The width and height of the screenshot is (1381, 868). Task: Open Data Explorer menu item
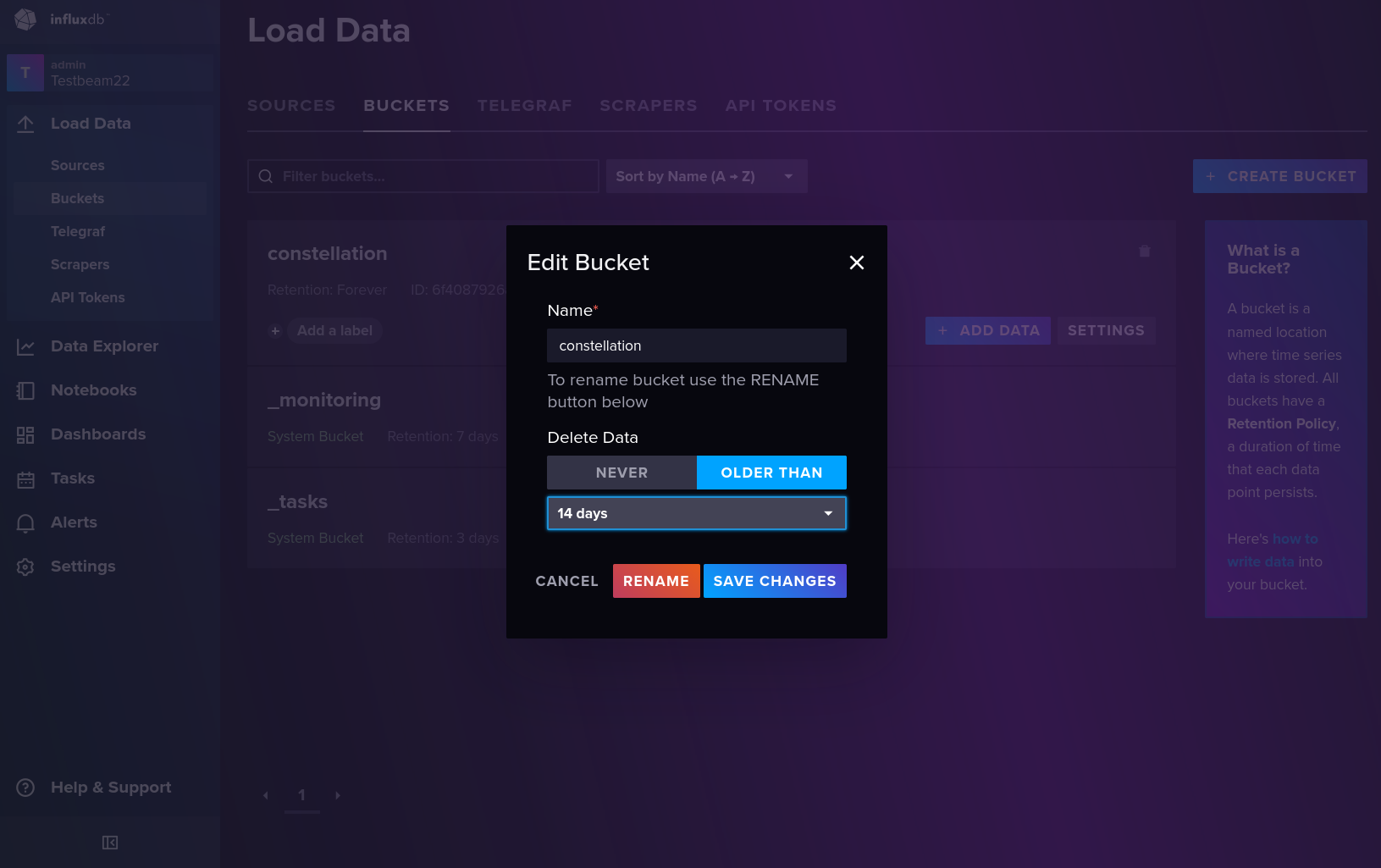point(105,346)
